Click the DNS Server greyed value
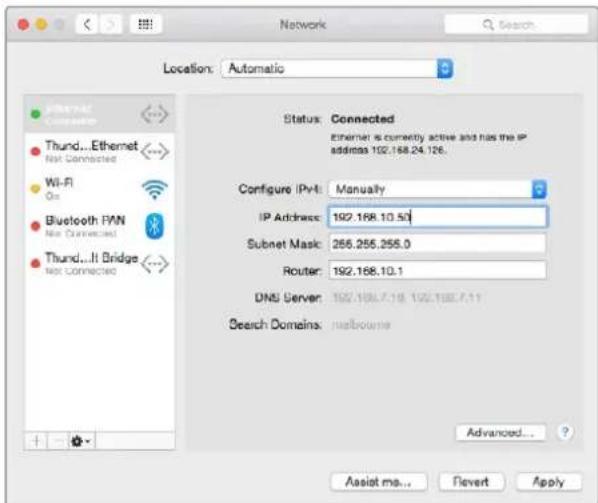The width and height of the screenshot is (598, 503). tap(407, 297)
